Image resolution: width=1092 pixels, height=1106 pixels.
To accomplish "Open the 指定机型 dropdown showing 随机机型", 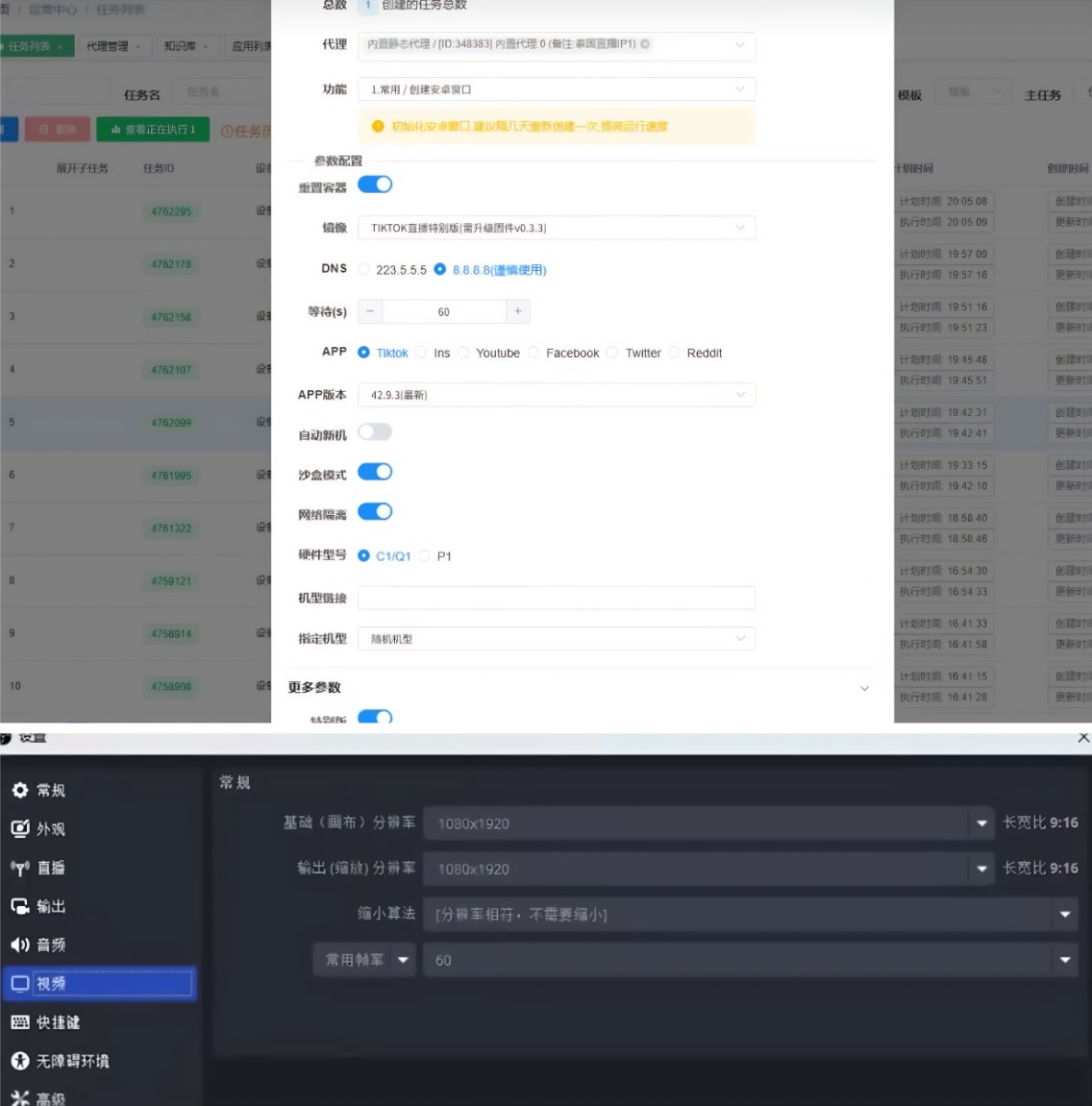I will pos(556,638).
